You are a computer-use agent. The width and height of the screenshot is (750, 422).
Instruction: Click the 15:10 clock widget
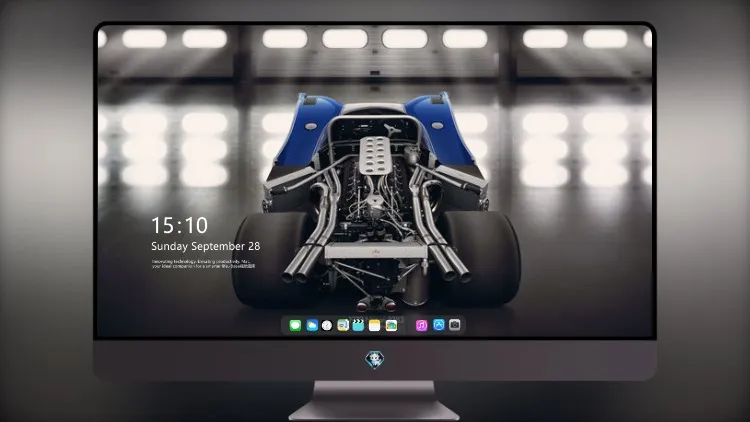[180, 225]
